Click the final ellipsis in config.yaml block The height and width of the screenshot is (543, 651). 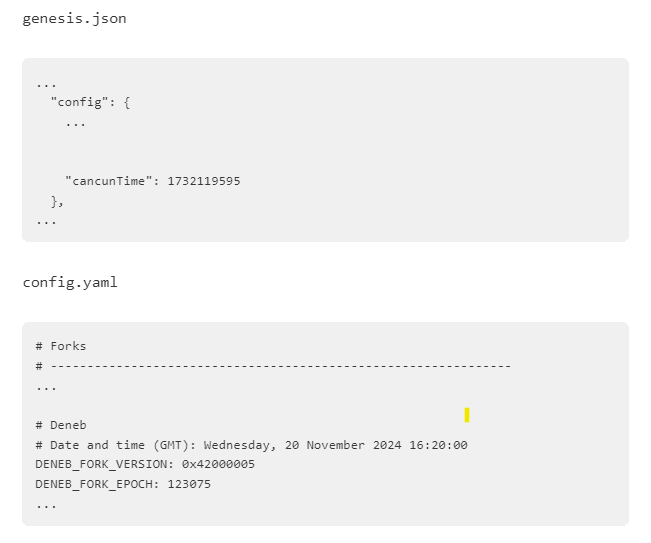(x=46, y=504)
